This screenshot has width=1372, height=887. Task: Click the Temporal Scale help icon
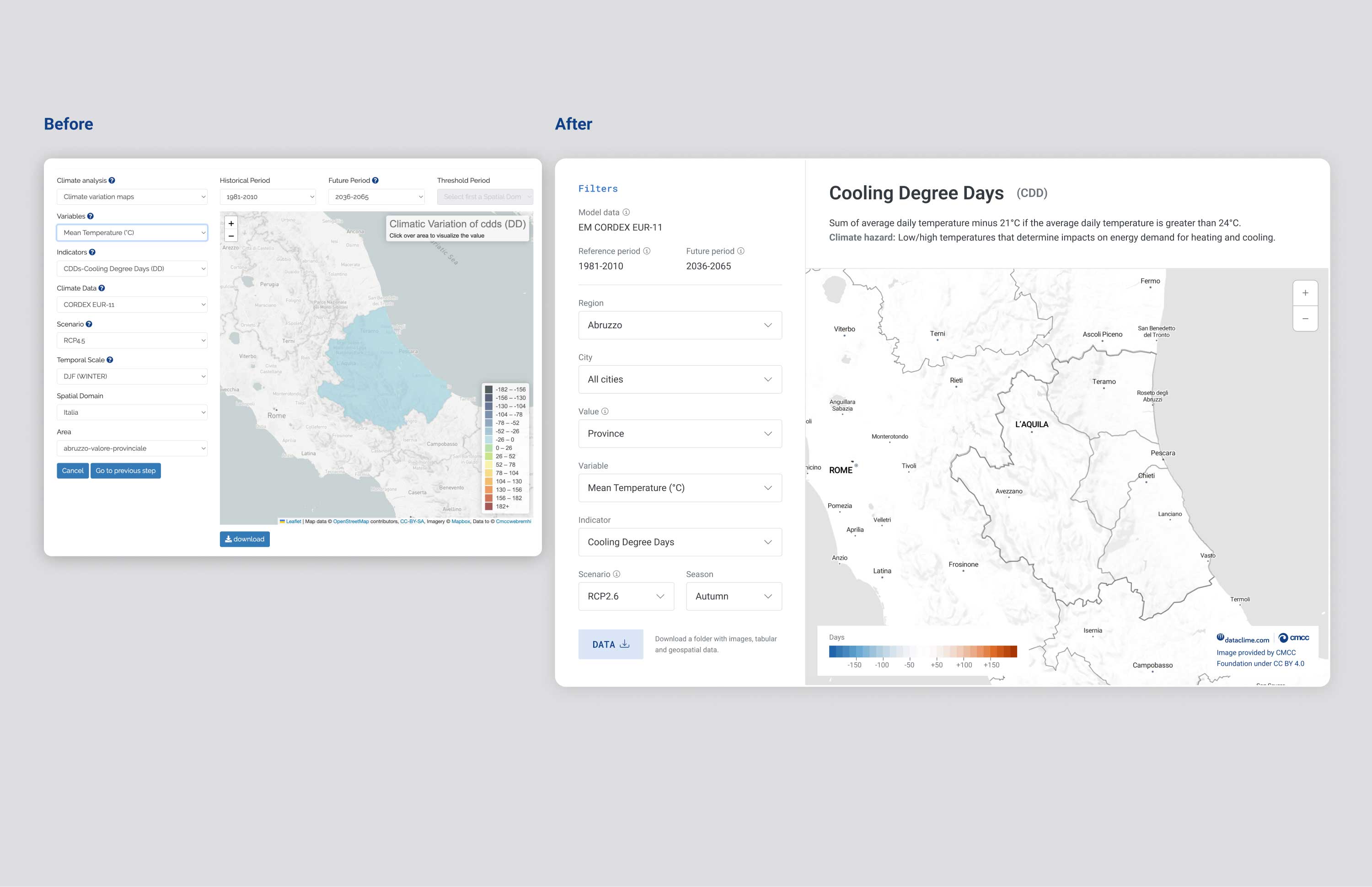[109, 359]
